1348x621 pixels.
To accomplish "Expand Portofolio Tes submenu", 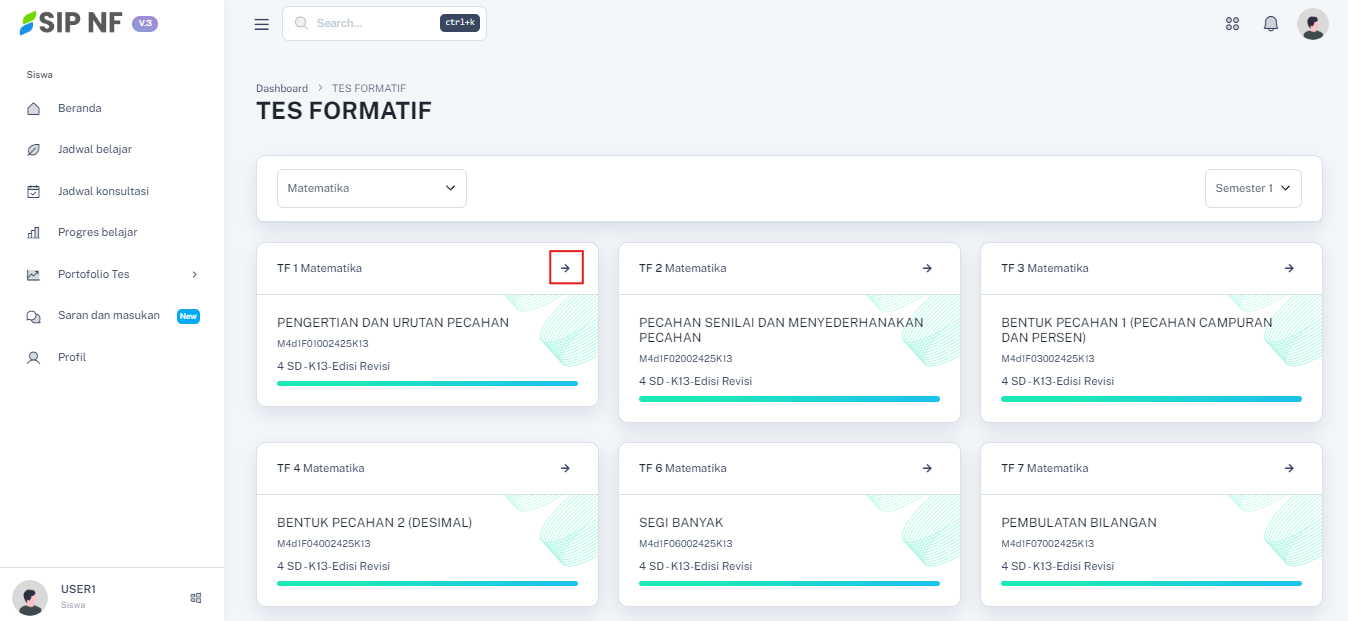I will coord(194,274).
